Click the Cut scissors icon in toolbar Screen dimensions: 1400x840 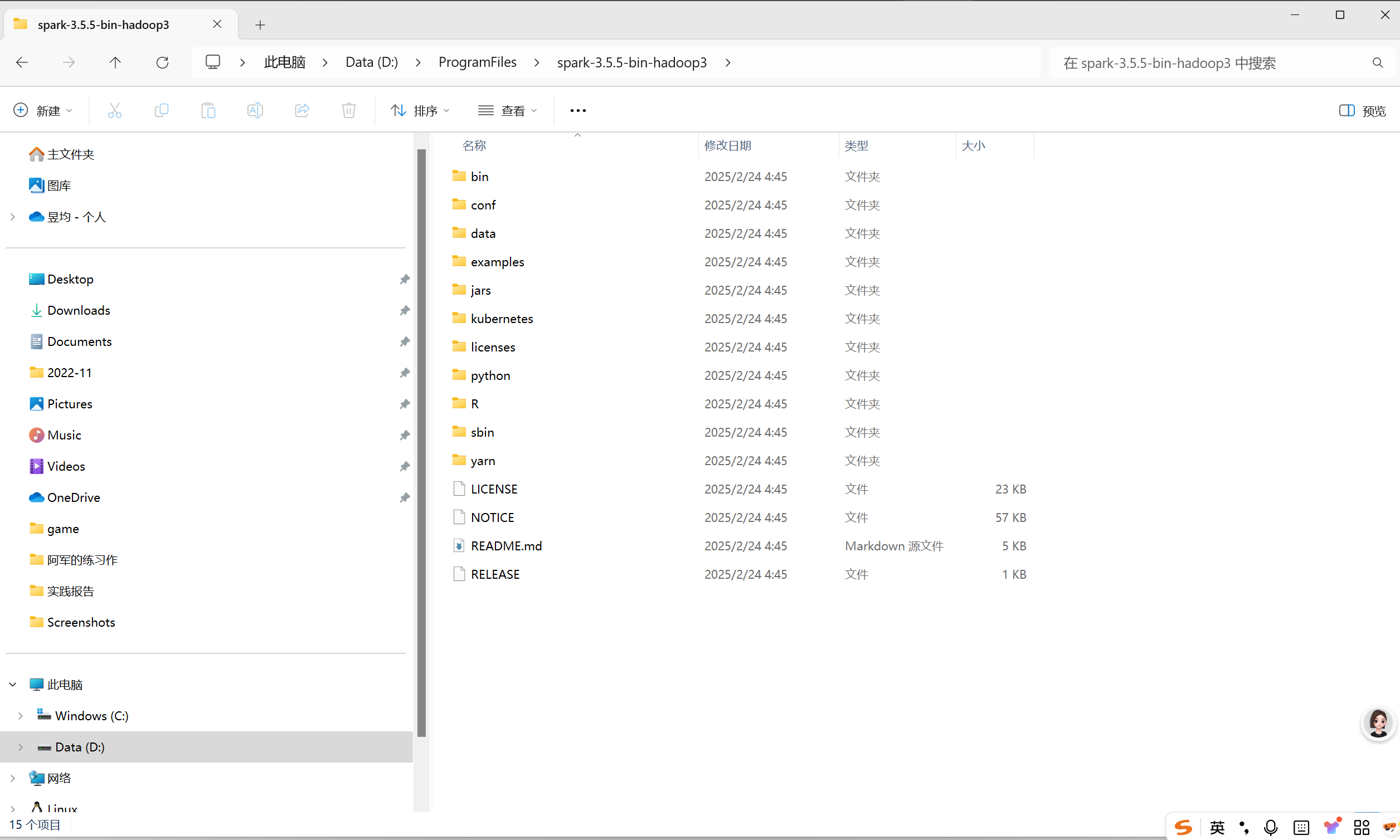(x=114, y=110)
